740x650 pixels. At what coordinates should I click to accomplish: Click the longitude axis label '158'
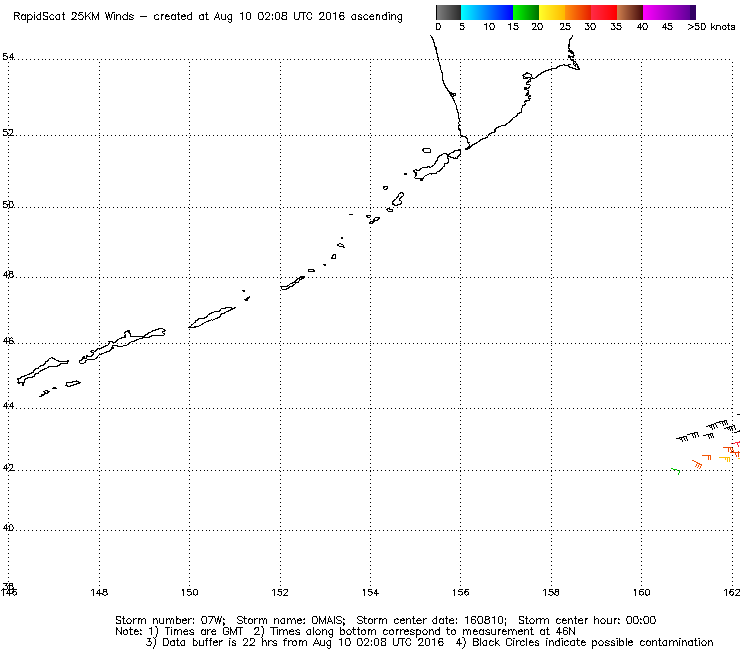point(551,592)
